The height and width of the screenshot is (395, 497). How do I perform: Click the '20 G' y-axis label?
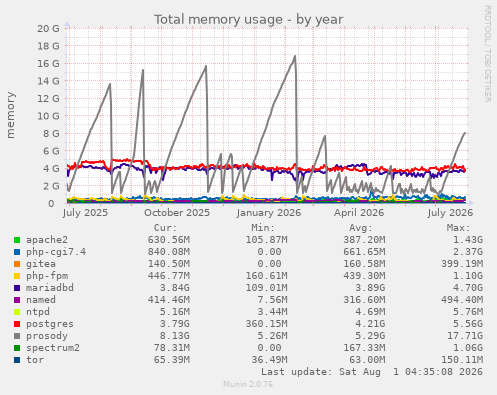click(x=48, y=28)
